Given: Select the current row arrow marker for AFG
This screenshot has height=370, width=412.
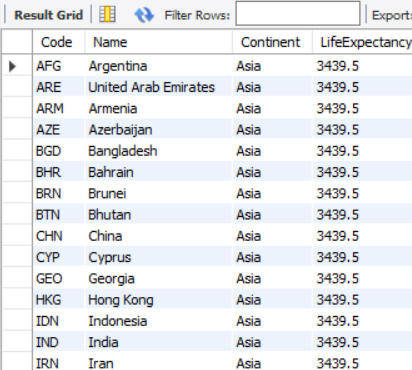Looking at the screenshot, I should (x=12, y=66).
